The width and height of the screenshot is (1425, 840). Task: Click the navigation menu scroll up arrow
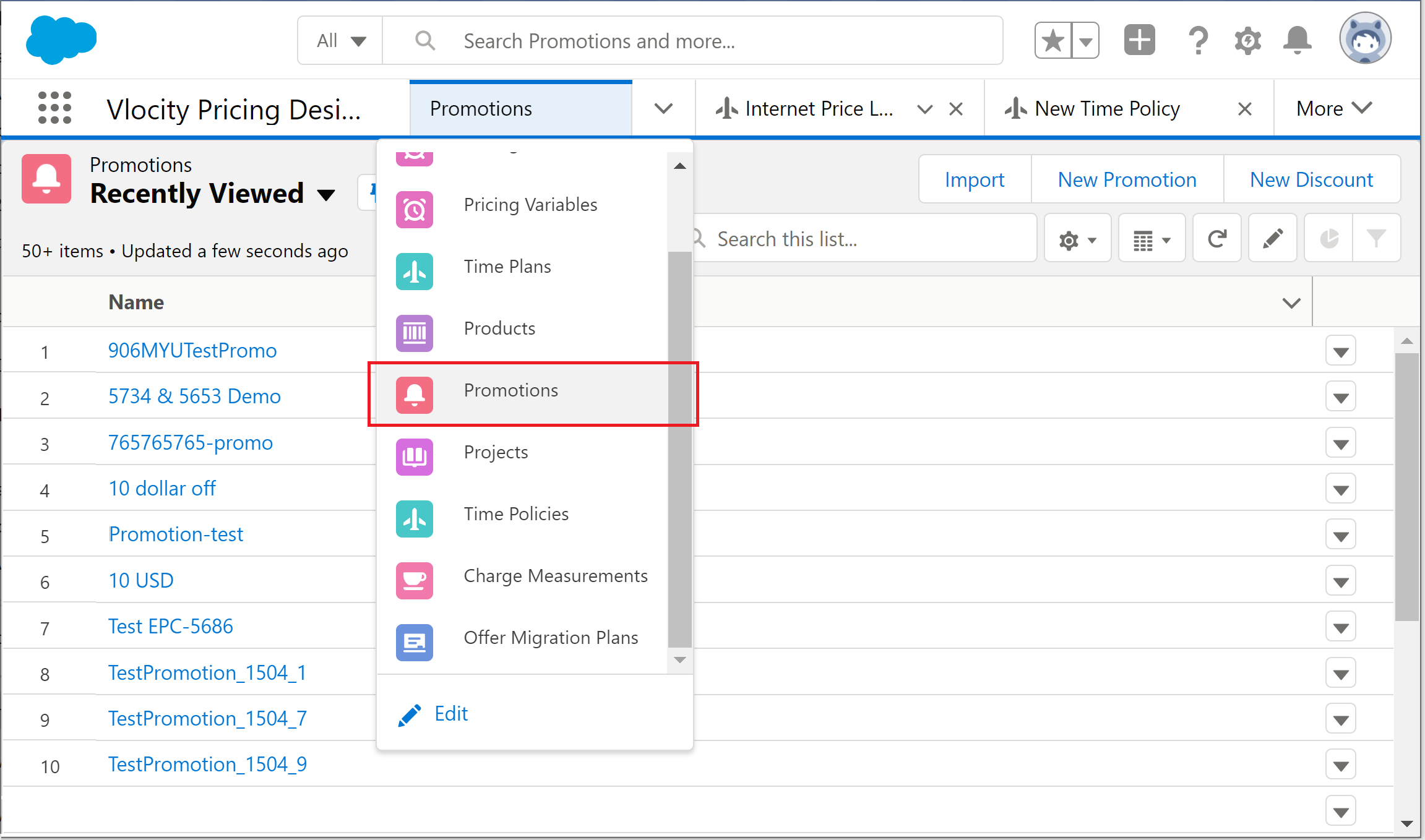click(x=680, y=166)
